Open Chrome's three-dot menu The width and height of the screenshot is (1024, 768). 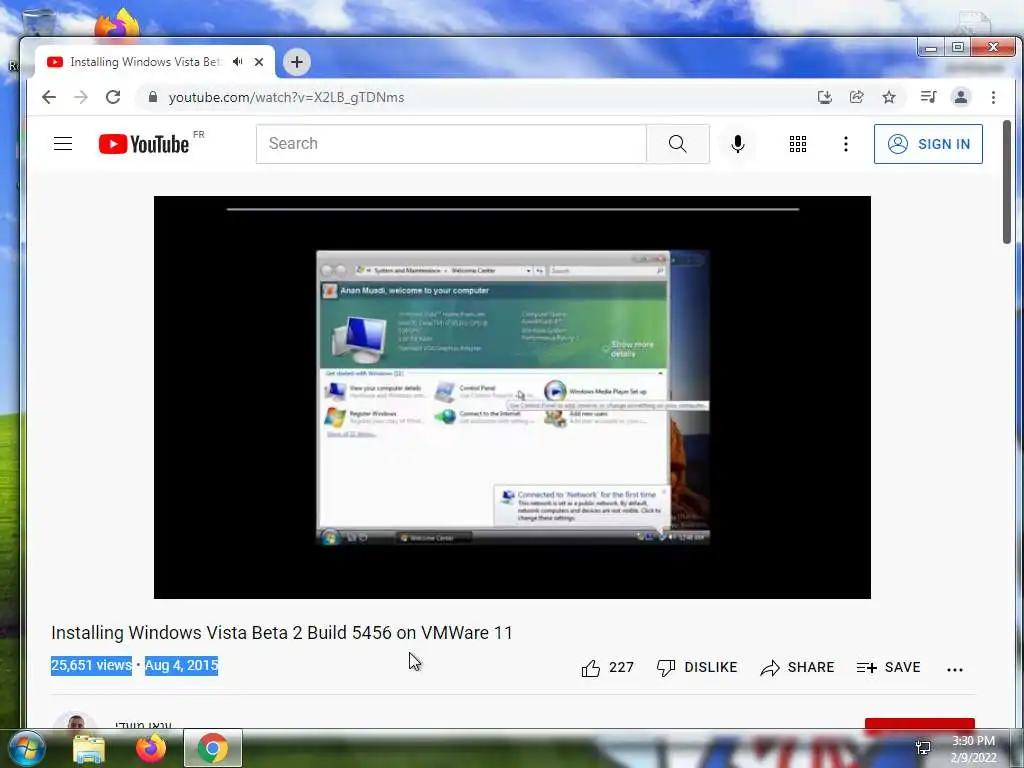pos(993,97)
